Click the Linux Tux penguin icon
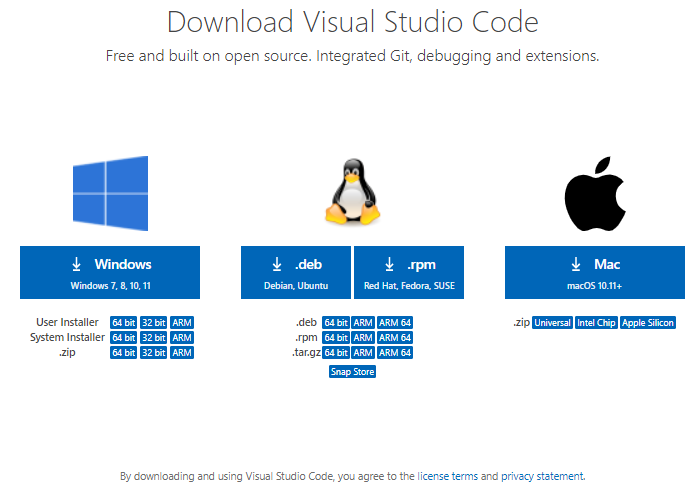This screenshot has width=700, height=500. pos(352,191)
